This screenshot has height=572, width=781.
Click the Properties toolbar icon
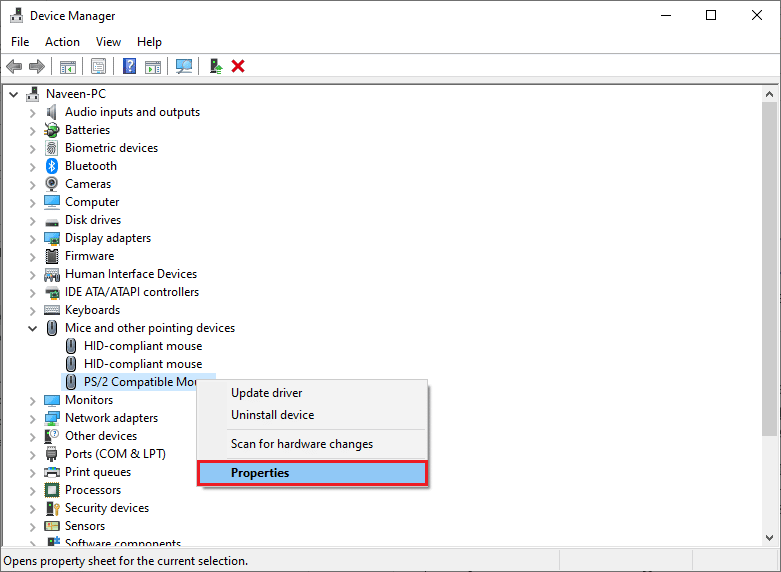click(x=98, y=66)
